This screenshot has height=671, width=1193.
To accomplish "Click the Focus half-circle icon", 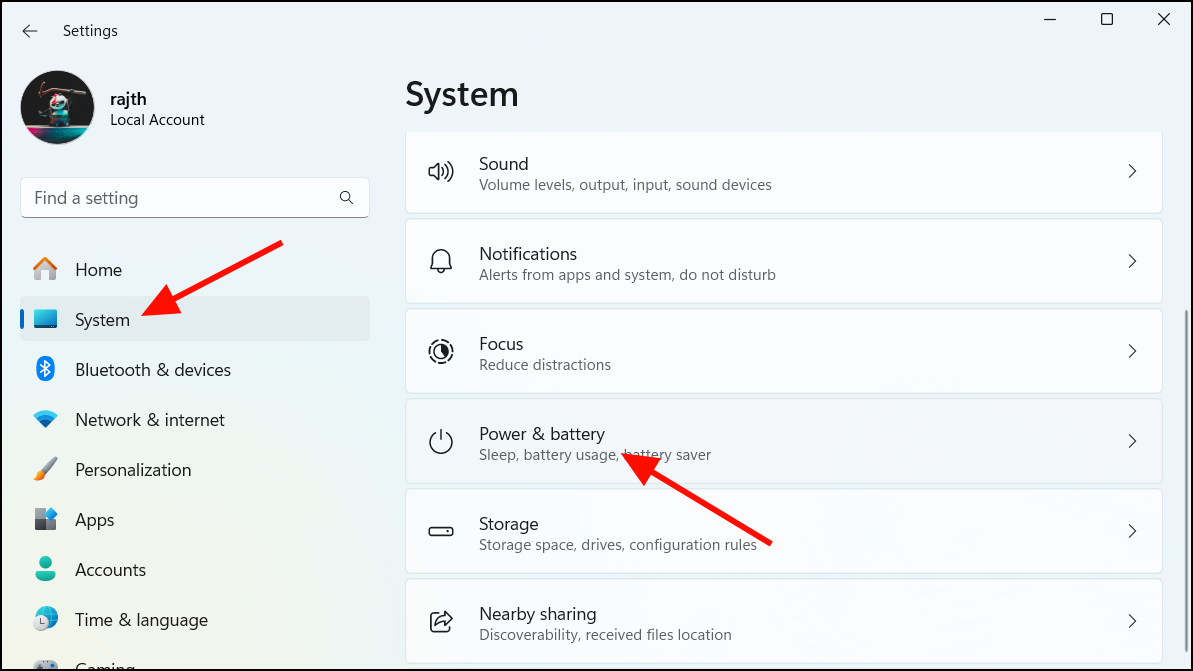I will click(x=441, y=351).
